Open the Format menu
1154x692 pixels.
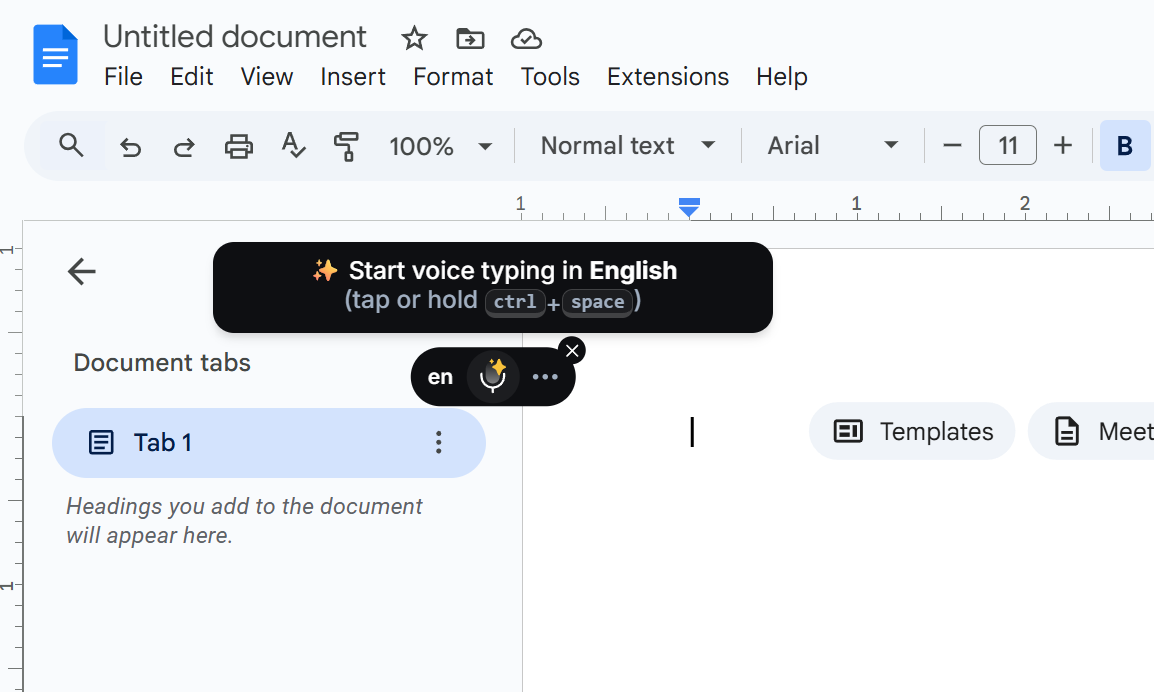[453, 77]
